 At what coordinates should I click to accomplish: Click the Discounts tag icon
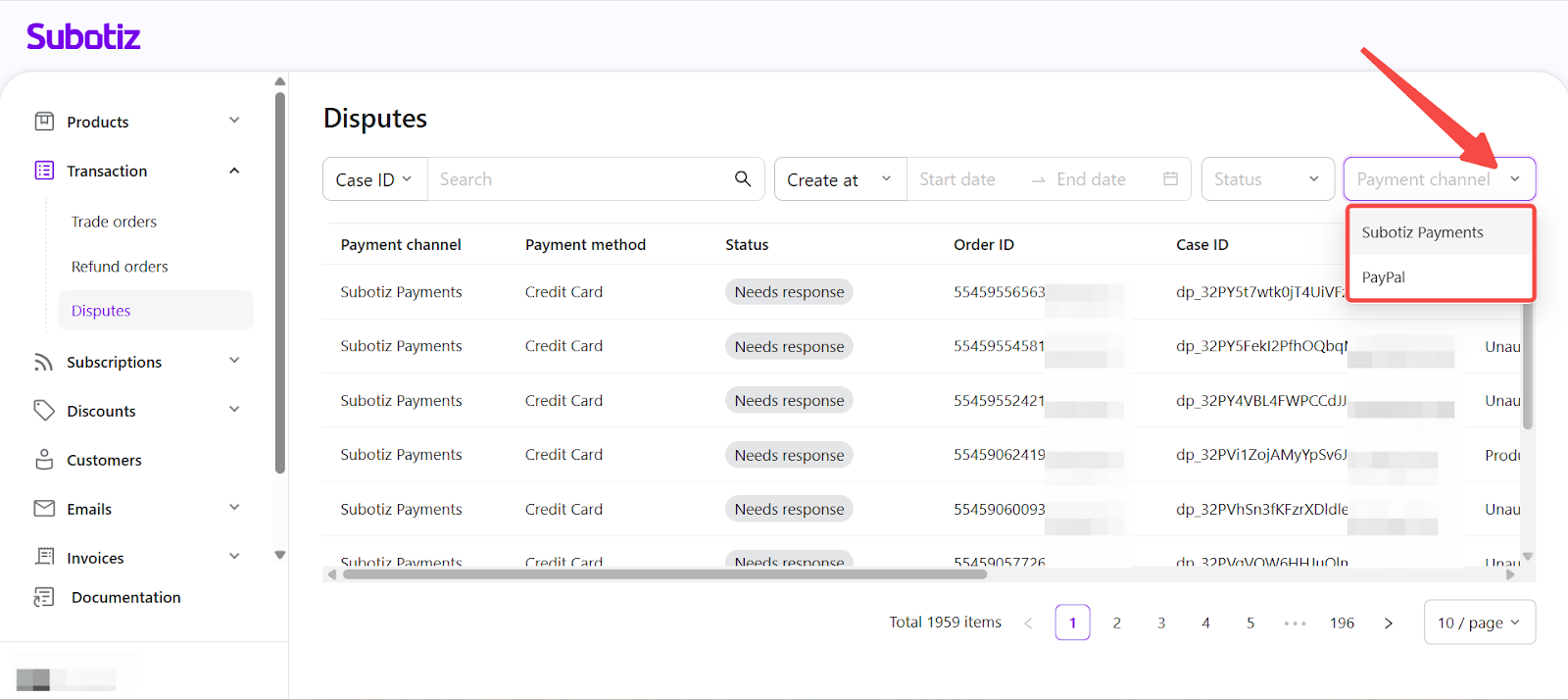pos(44,411)
